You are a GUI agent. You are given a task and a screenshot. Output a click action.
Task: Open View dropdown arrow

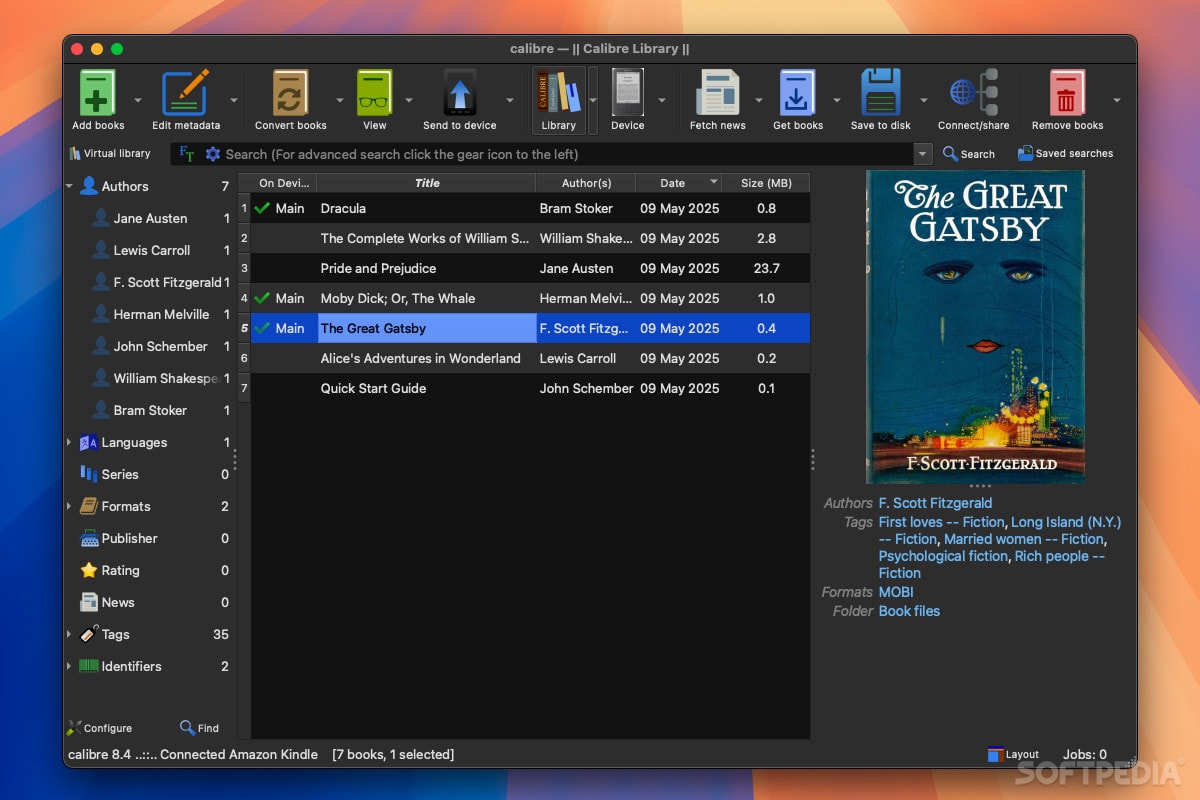pos(408,101)
